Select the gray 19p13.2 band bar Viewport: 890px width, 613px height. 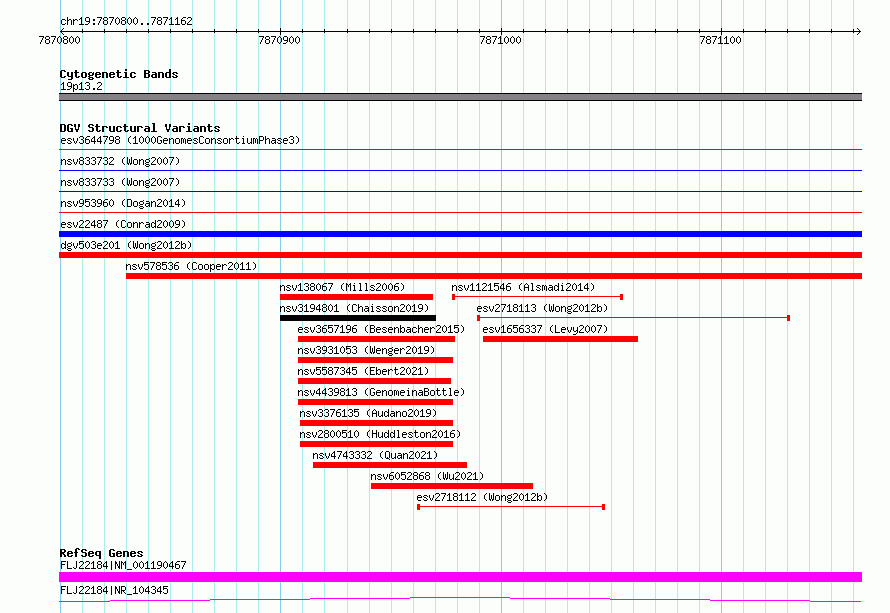(460, 97)
